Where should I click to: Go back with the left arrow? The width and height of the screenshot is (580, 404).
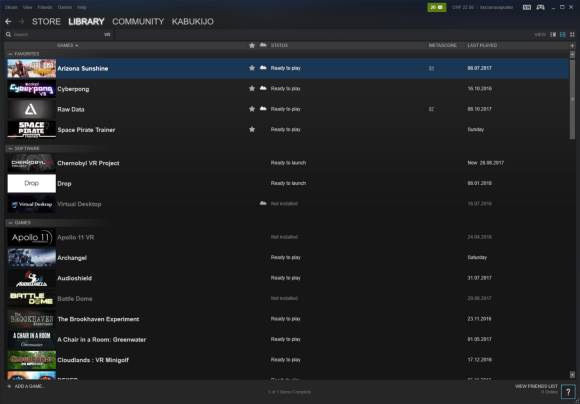(x=8, y=21)
